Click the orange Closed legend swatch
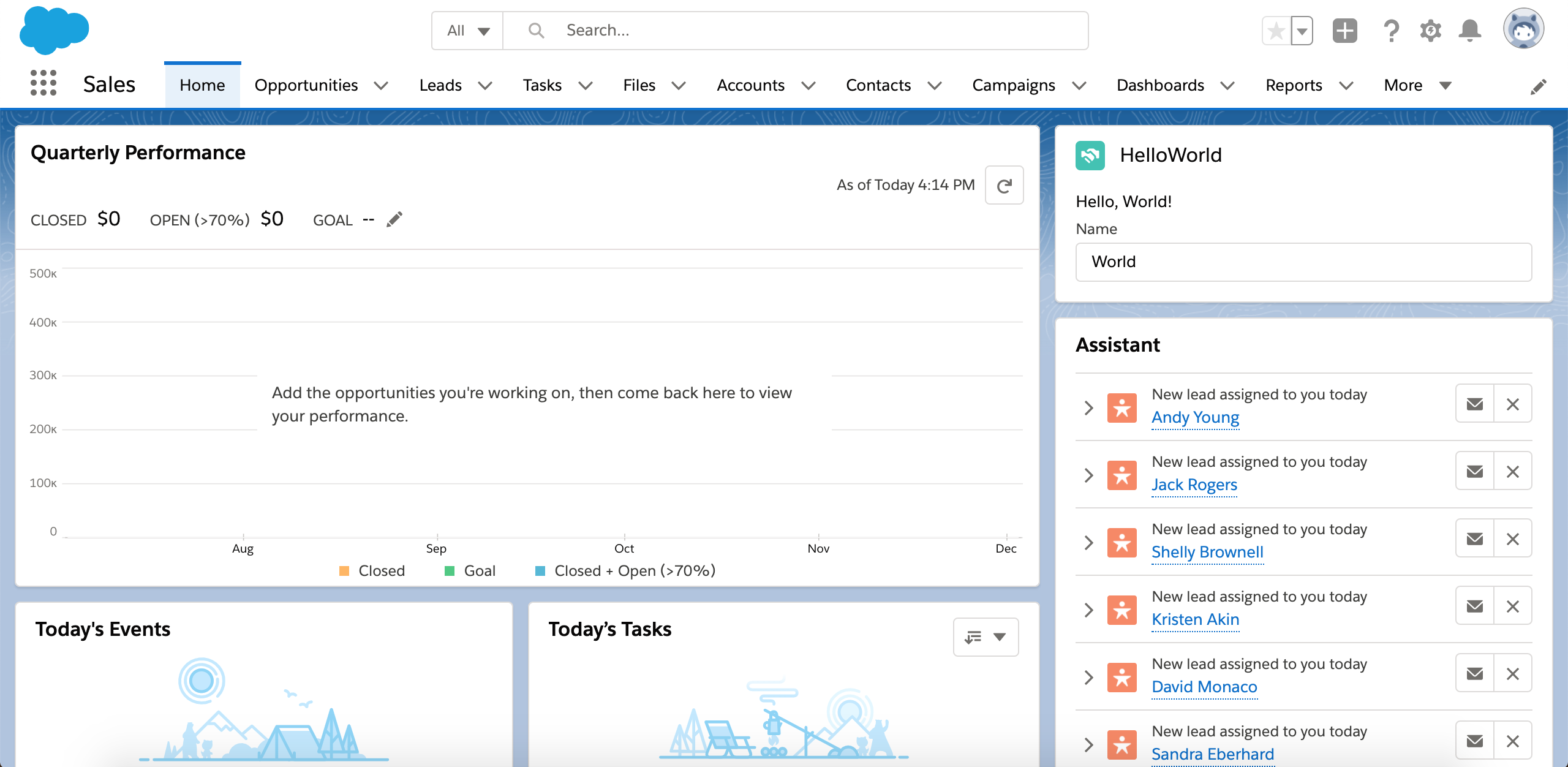Screen dimensions: 1568x767 coord(344,571)
